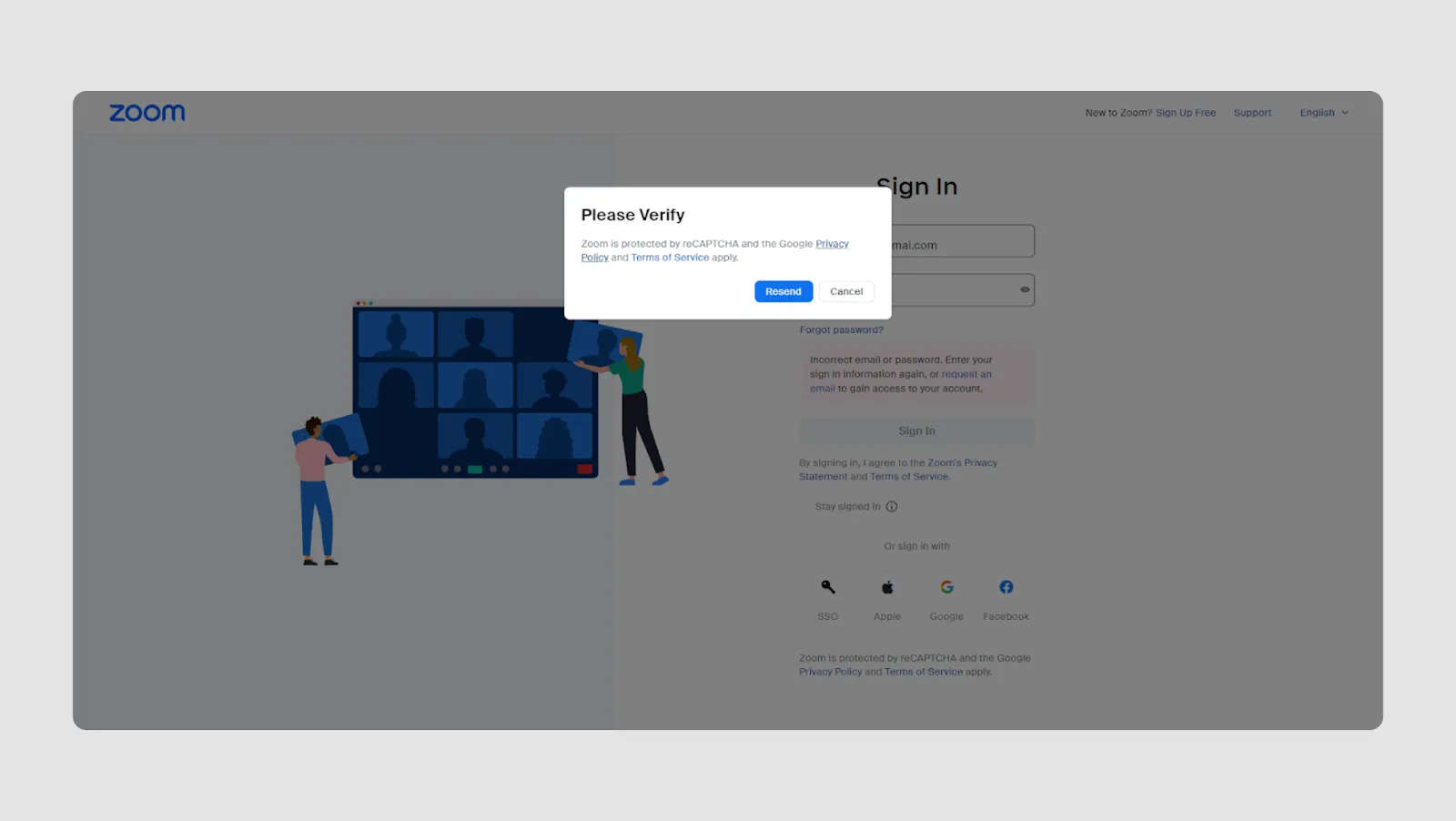Viewport: 1456px width, 821px height.
Task: Open Terms of Service link in dialog
Action: [670, 258]
